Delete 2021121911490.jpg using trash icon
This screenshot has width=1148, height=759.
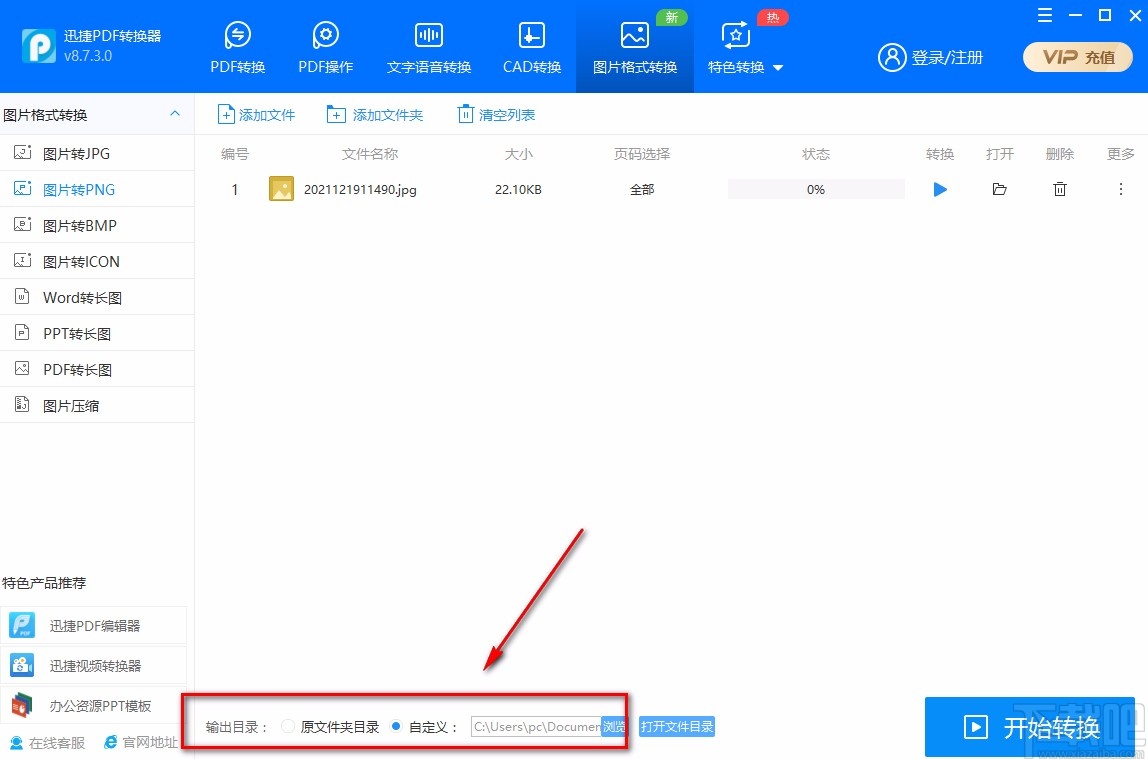pyautogui.click(x=1059, y=189)
